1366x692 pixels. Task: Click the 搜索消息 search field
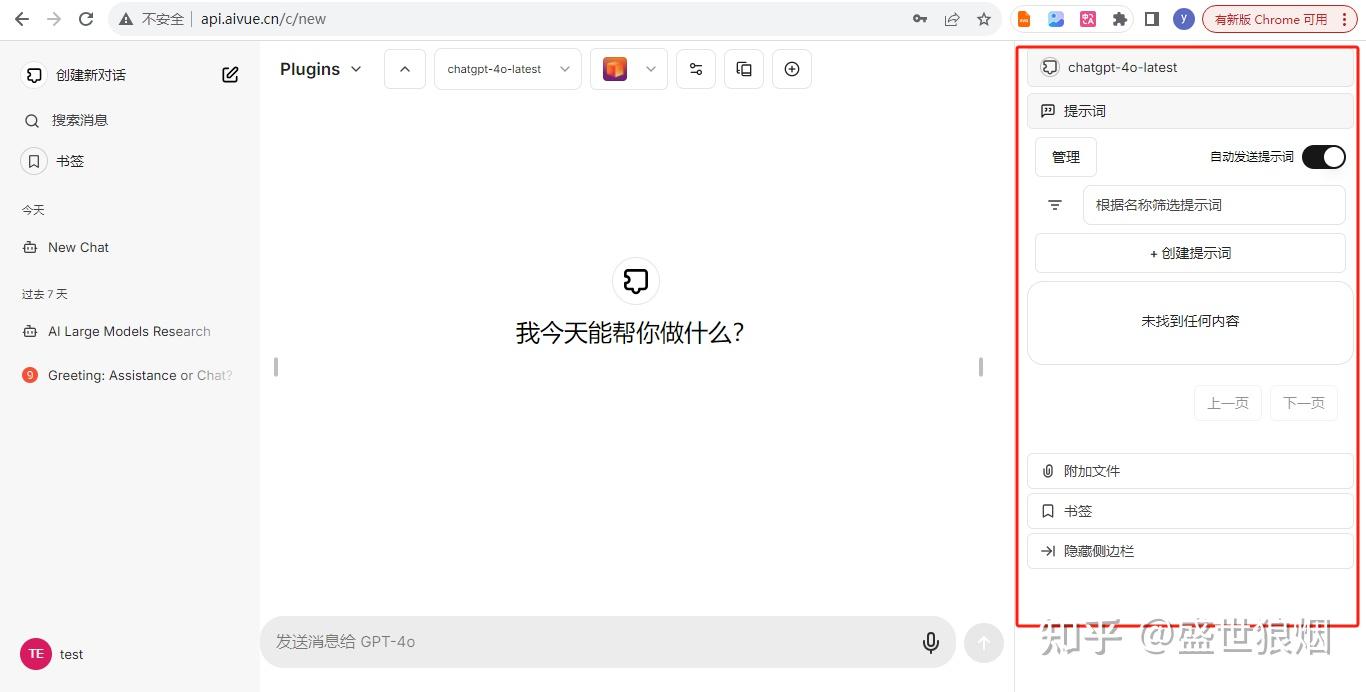[x=130, y=120]
